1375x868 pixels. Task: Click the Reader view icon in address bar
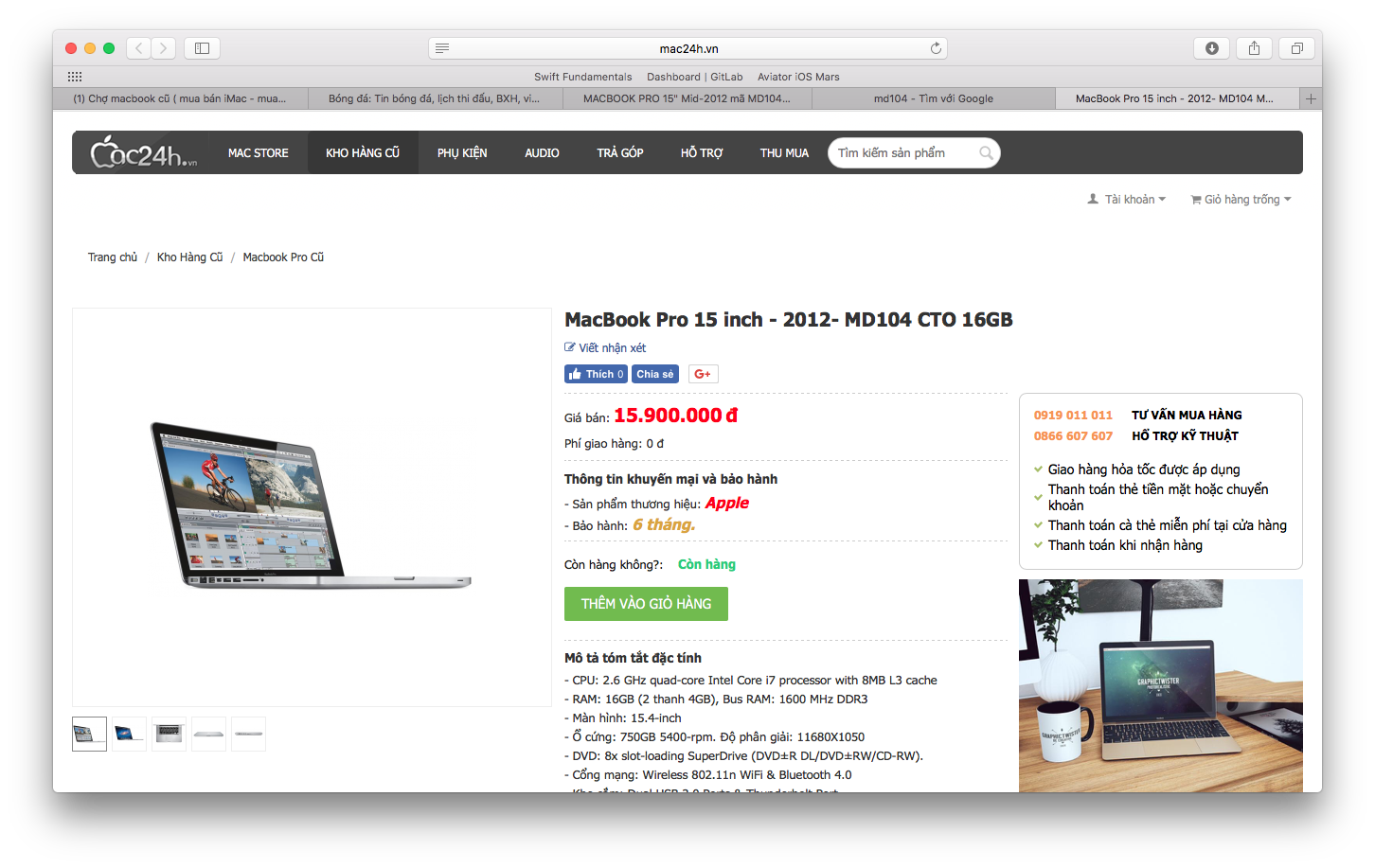coord(442,48)
